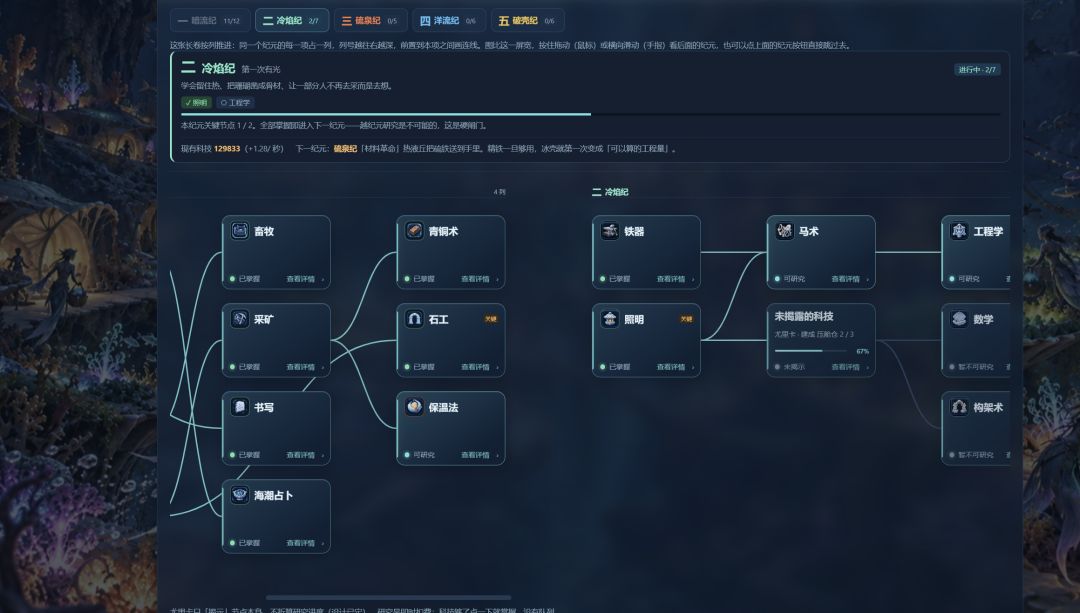Open 查看详情 for 青铜术
The width and height of the screenshot is (1080, 613).
[x=479, y=279]
